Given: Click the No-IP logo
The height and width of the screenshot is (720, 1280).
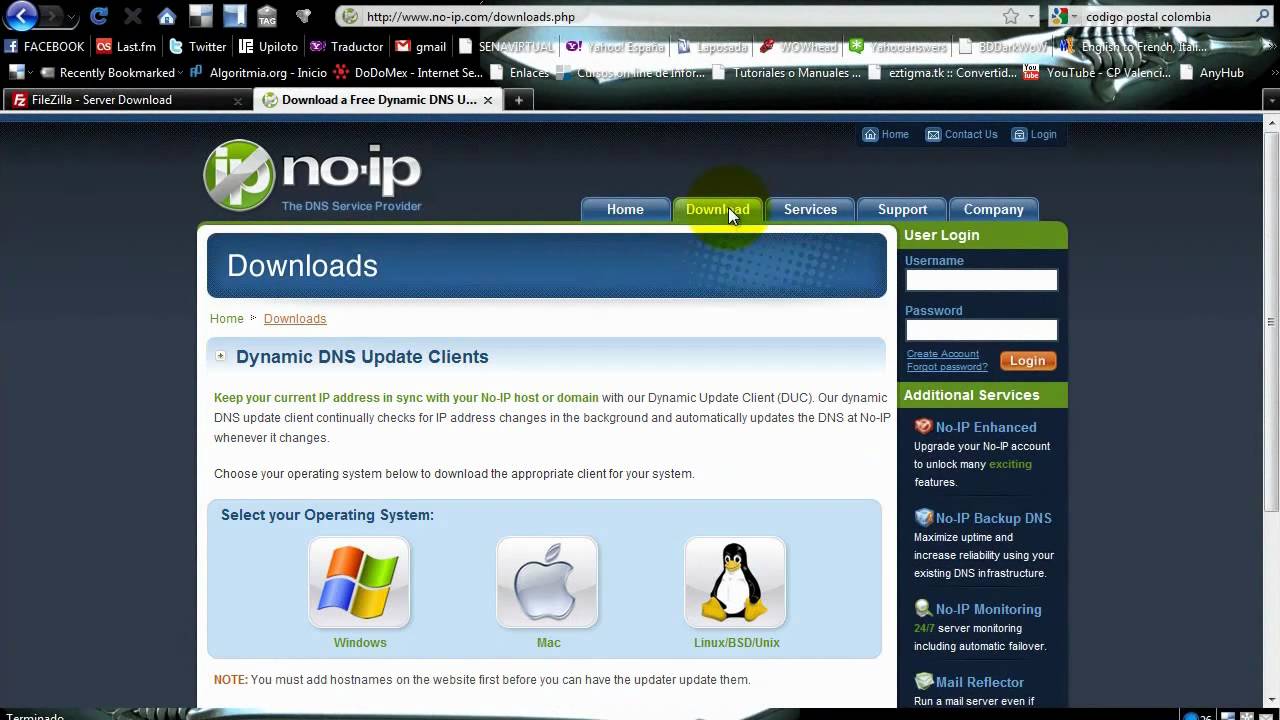Looking at the screenshot, I should click(312, 176).
